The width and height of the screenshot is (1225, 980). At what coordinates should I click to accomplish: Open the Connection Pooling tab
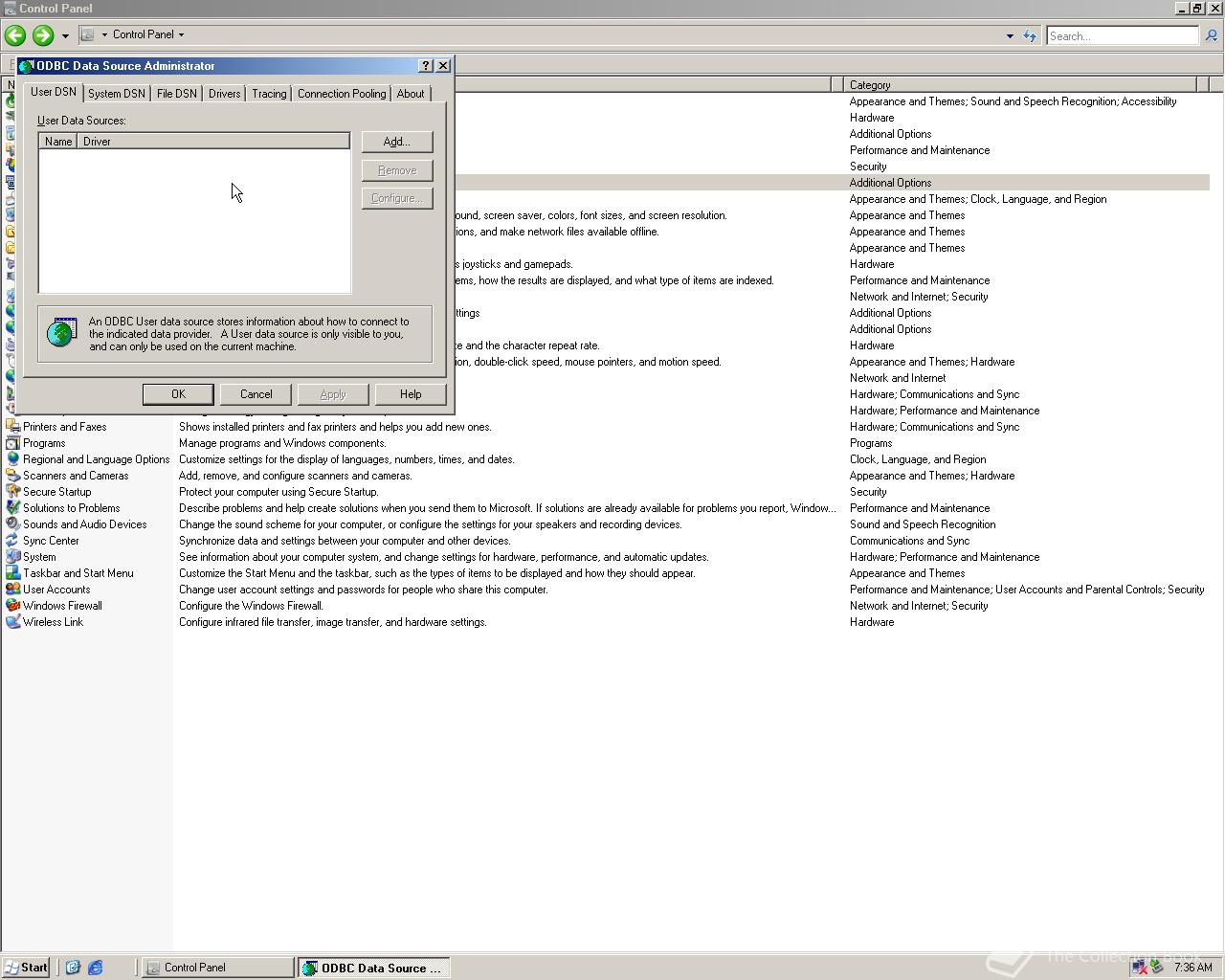tap(342, 94)
